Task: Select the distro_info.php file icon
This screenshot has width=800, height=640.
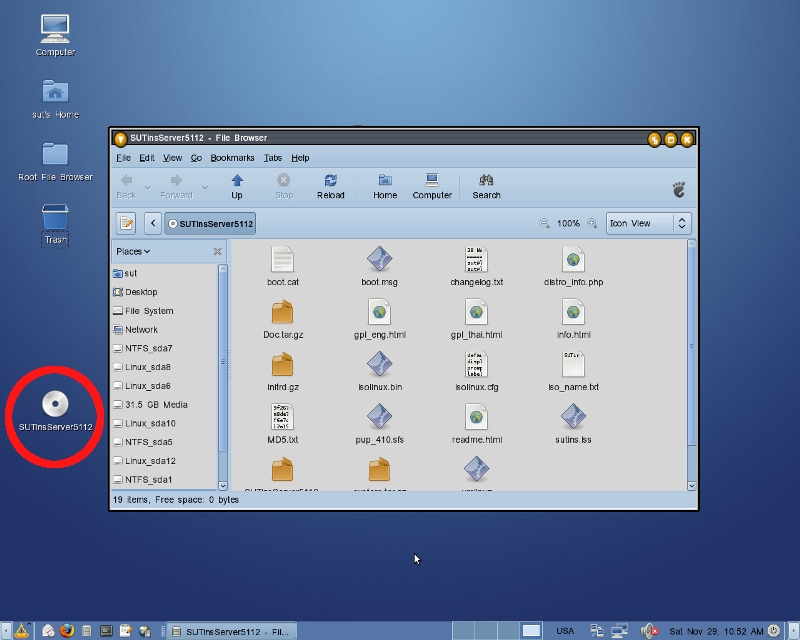Action: [573, 259]
